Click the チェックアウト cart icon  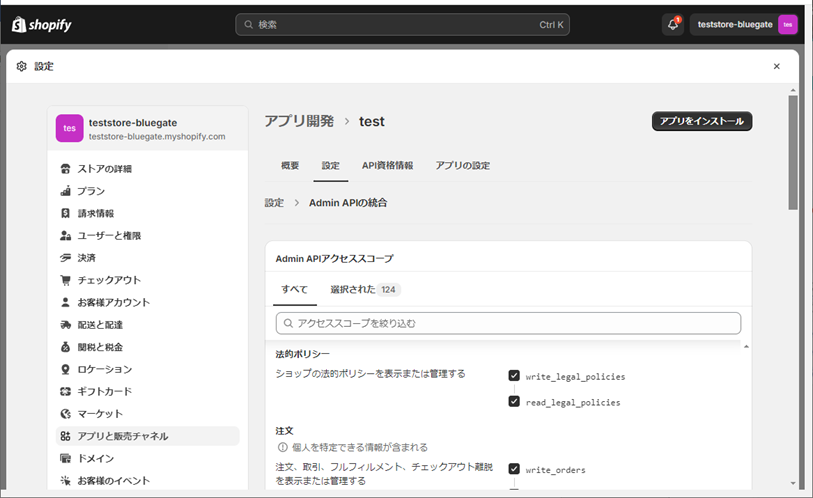65,280
